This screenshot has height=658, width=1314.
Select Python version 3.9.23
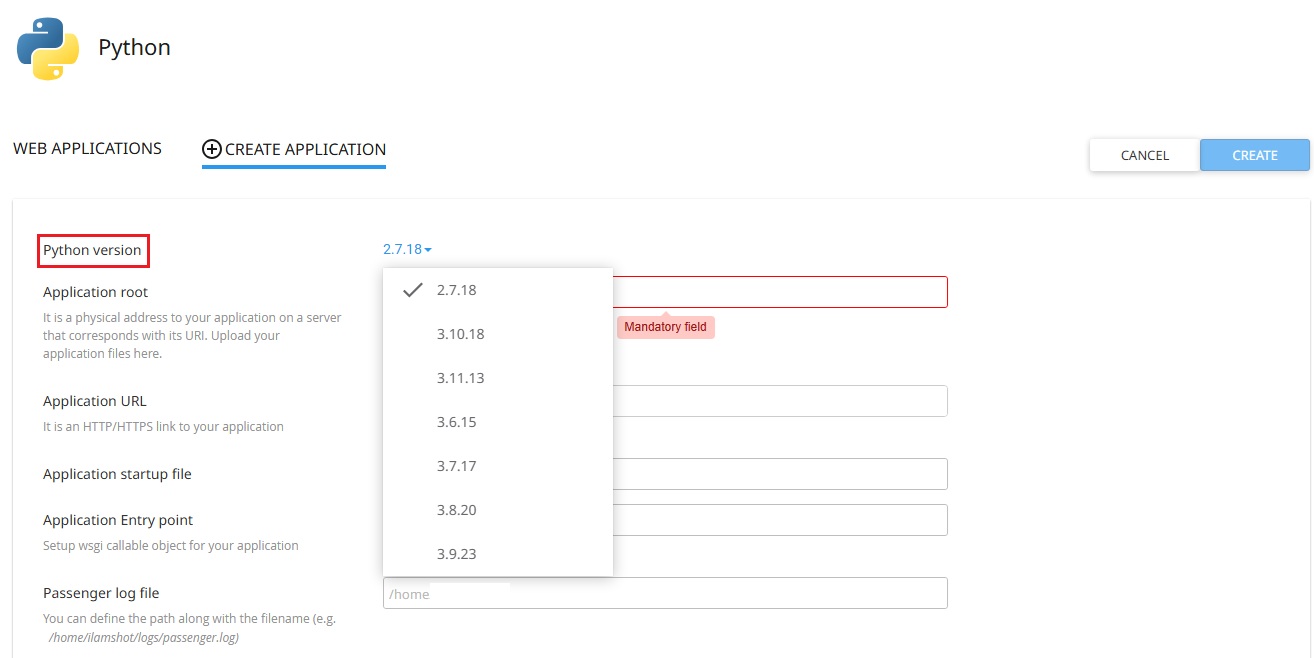(x=456, y=554)
